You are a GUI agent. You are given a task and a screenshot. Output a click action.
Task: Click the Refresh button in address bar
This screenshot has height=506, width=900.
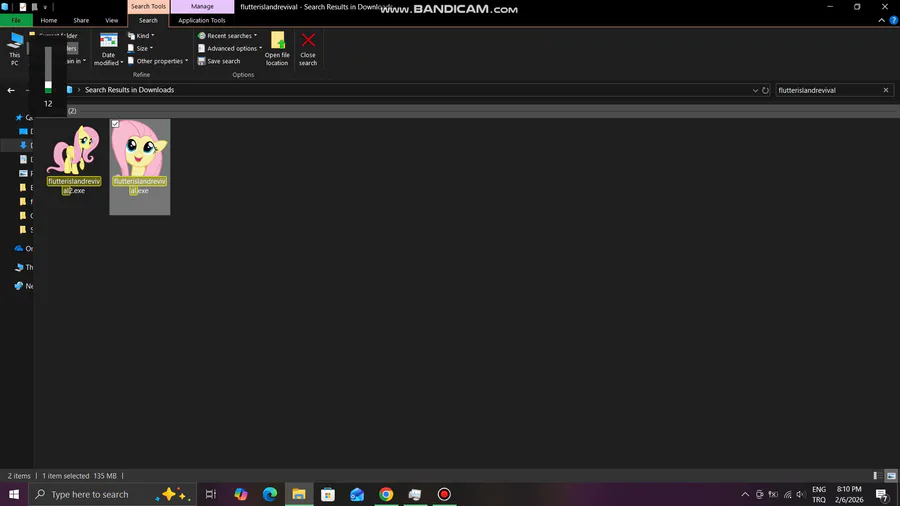coord(765,91)
